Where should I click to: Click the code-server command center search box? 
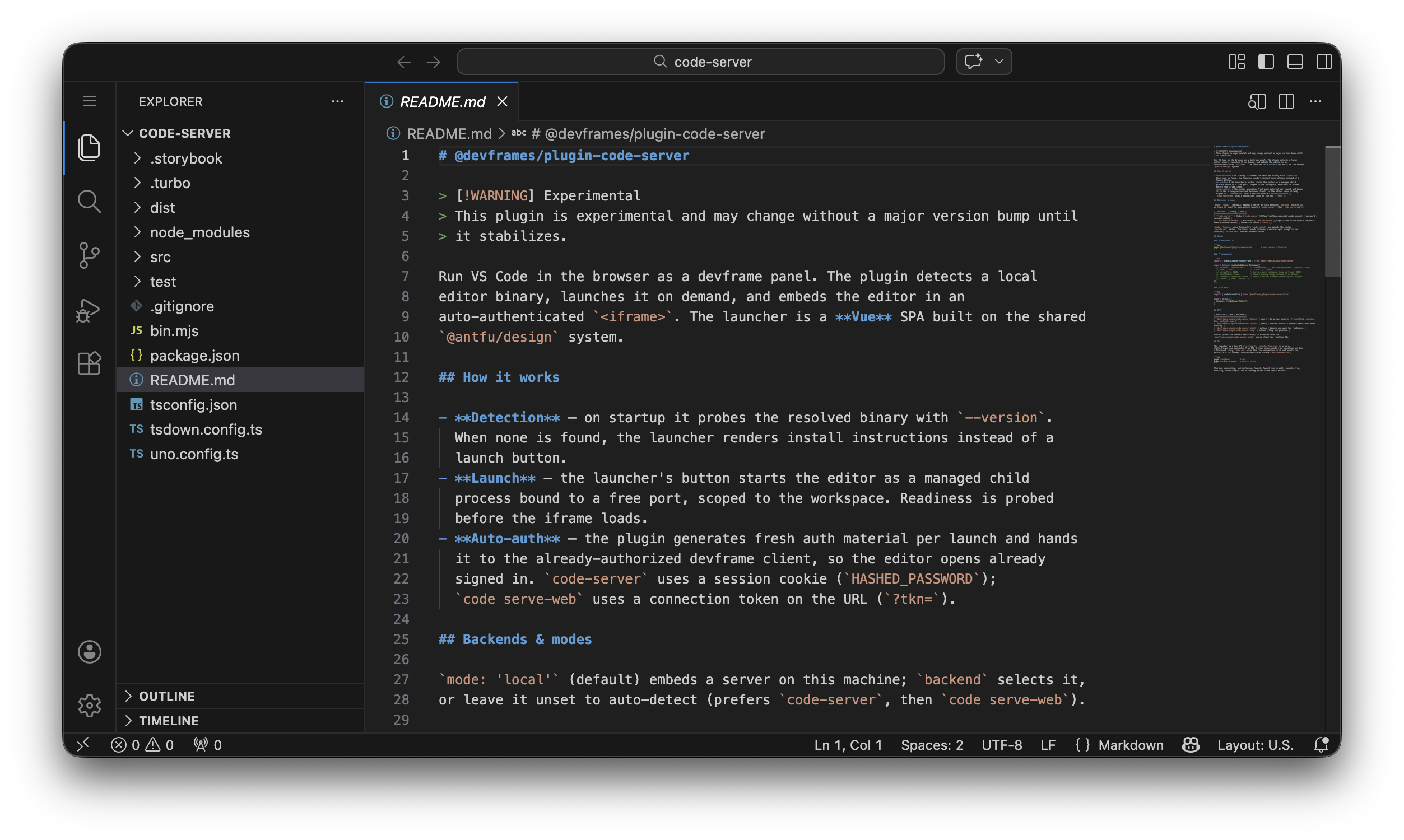click(x=701, y=62)
